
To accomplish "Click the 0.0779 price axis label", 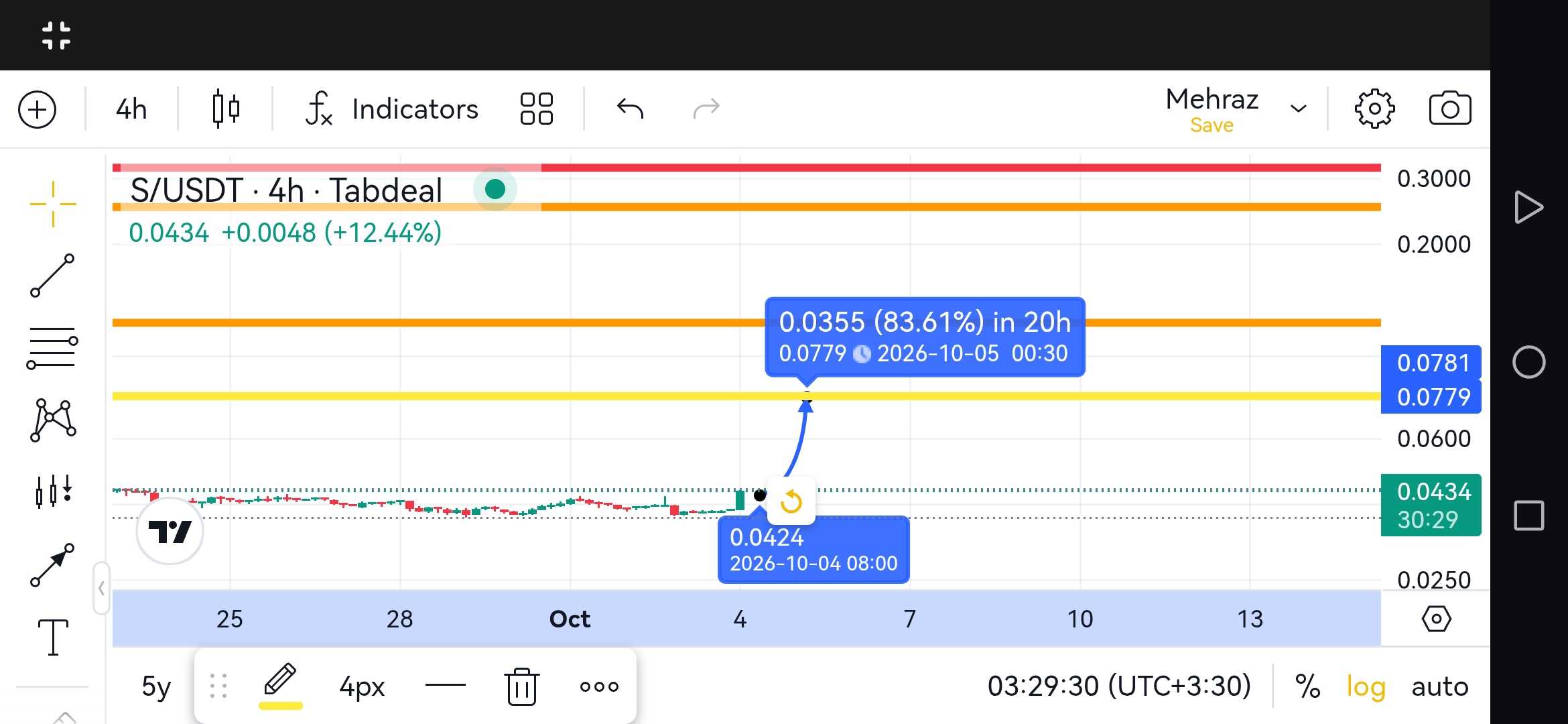I will pos(1431,397).
